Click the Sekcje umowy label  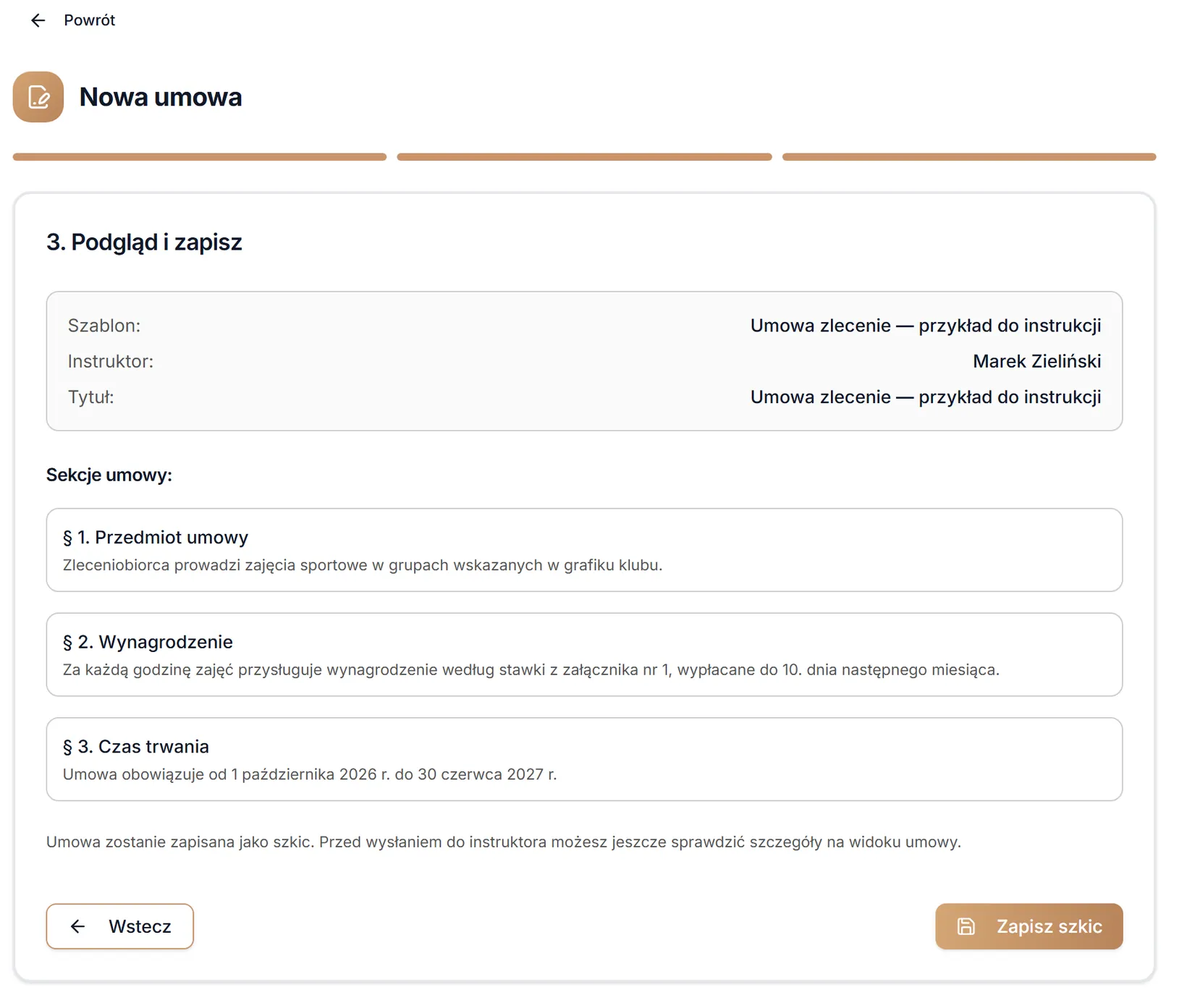[x=109, y=475]
